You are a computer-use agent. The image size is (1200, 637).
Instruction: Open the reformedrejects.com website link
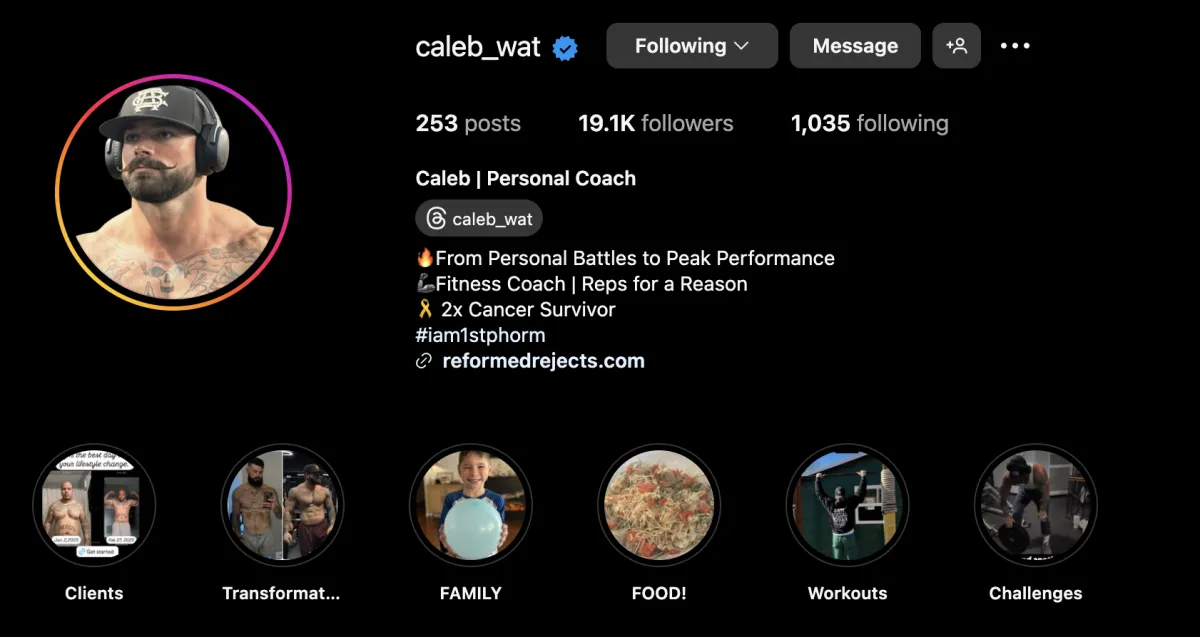pyautogui.click(x=544, y=361)
